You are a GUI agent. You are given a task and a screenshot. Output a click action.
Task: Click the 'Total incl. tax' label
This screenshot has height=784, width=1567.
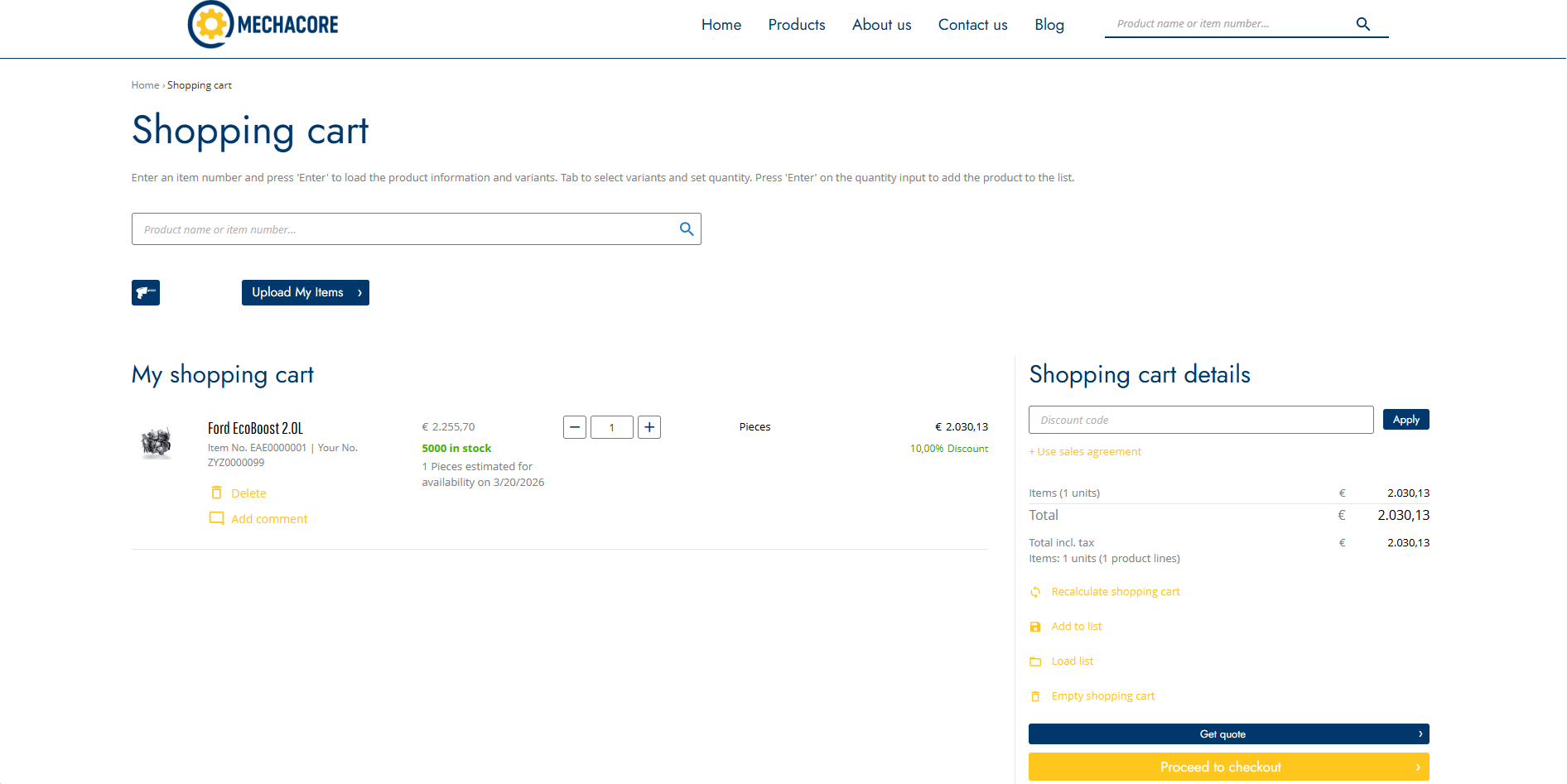(x=1062, y=543)
